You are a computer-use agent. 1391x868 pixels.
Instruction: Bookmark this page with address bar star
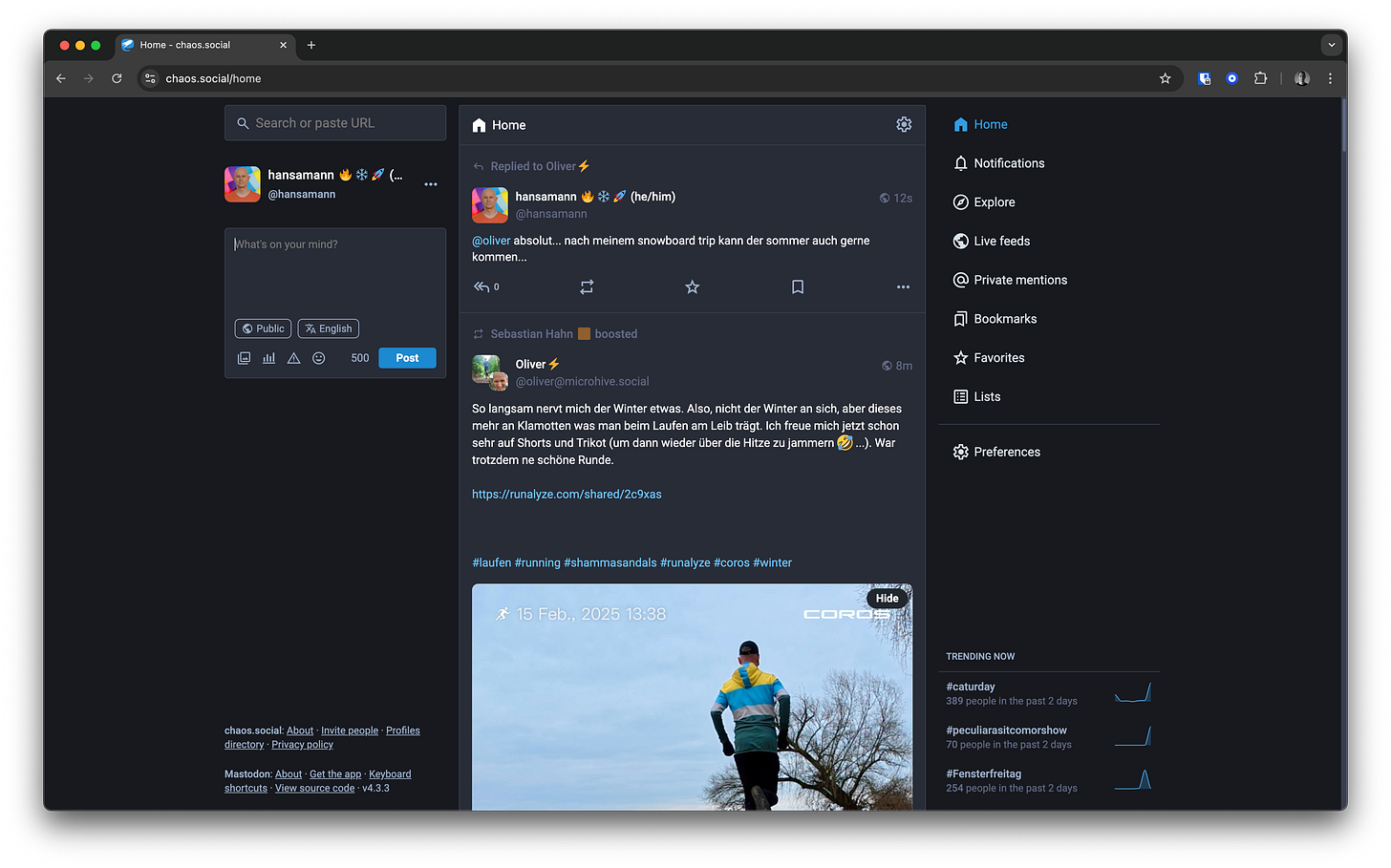[1165, 78]
